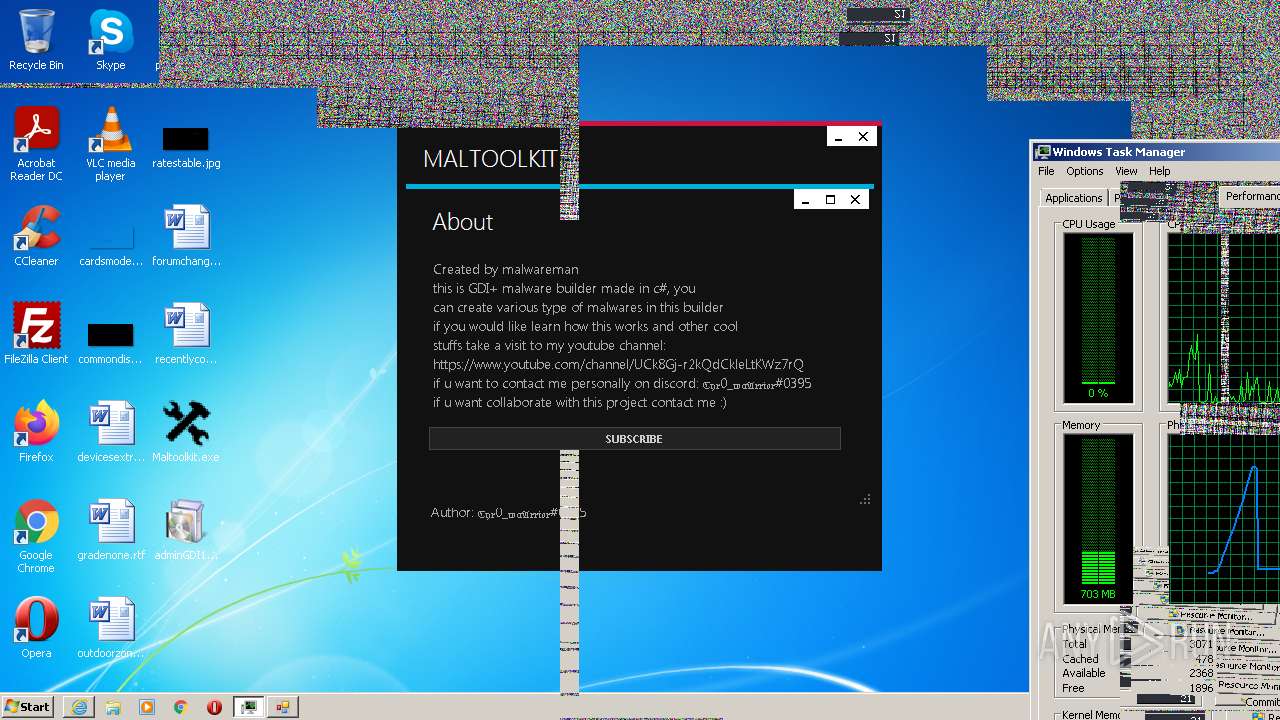Switch to Applications tab in Task Manager
This screenshot has width=1280, height=720.
point(1073,198)
